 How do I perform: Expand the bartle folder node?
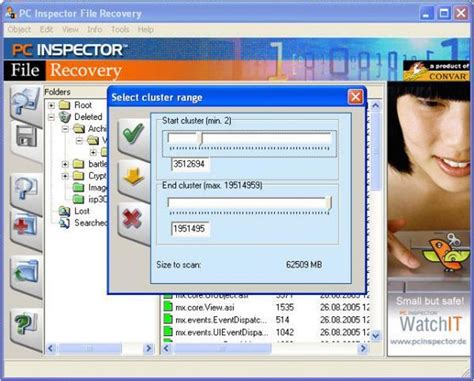65,164
